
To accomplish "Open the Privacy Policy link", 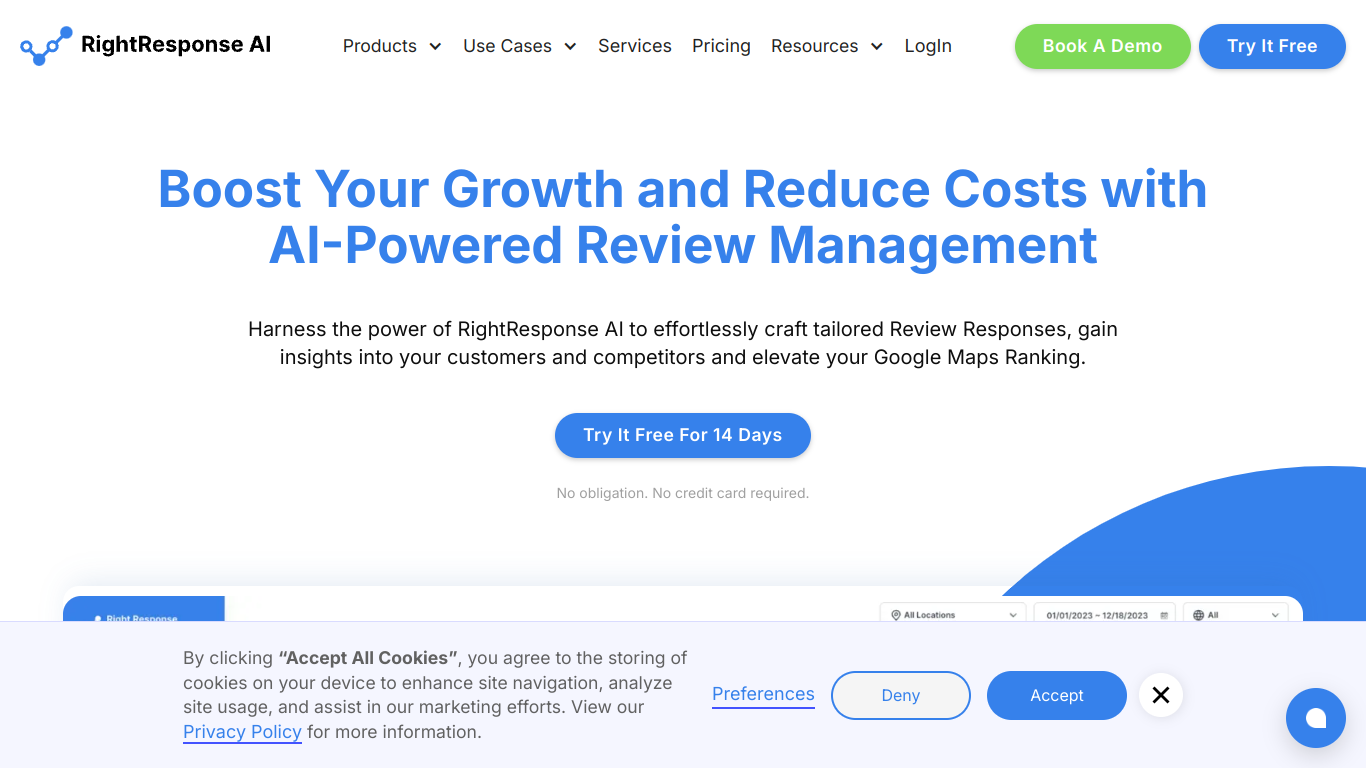I will coord(242,732).
